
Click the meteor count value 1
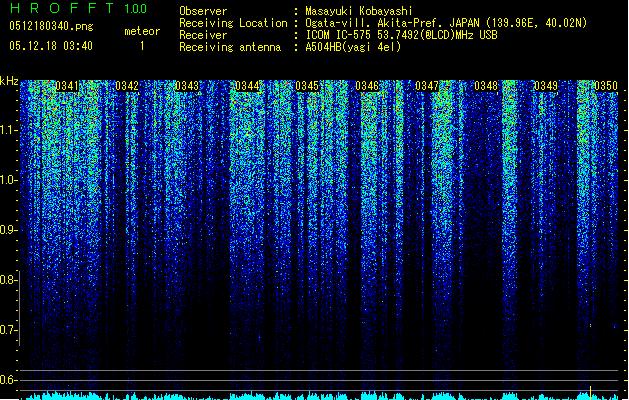click(142, 46)
